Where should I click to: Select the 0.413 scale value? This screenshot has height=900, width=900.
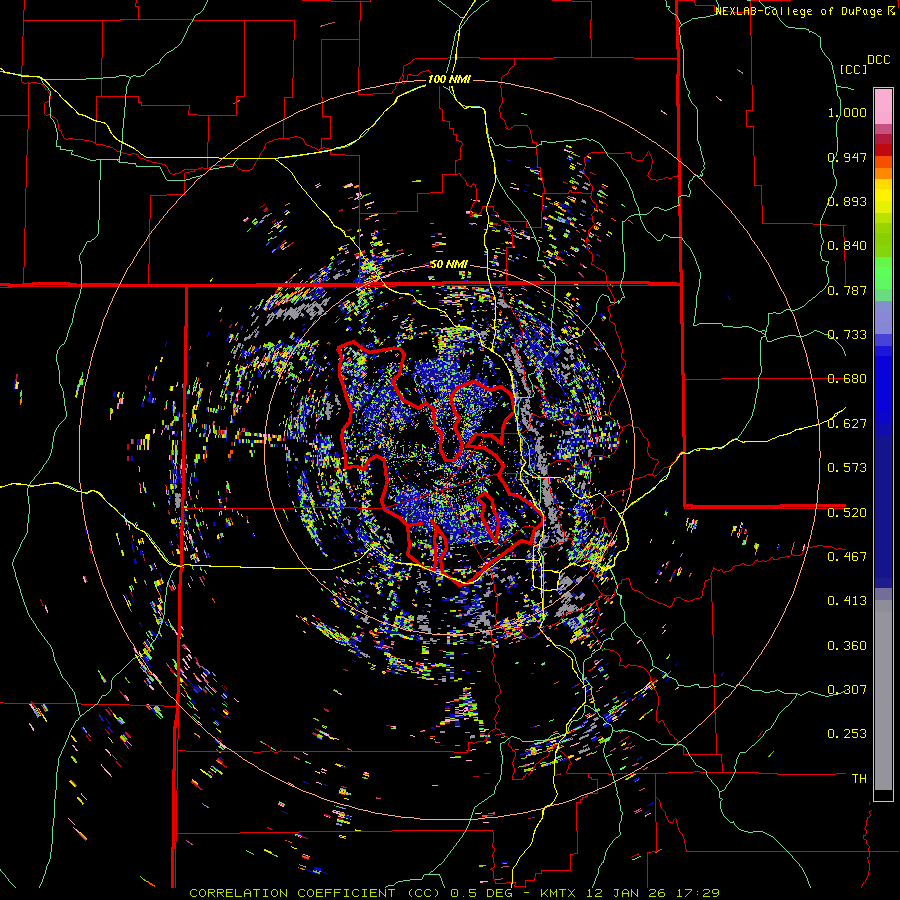click(847, 601)
